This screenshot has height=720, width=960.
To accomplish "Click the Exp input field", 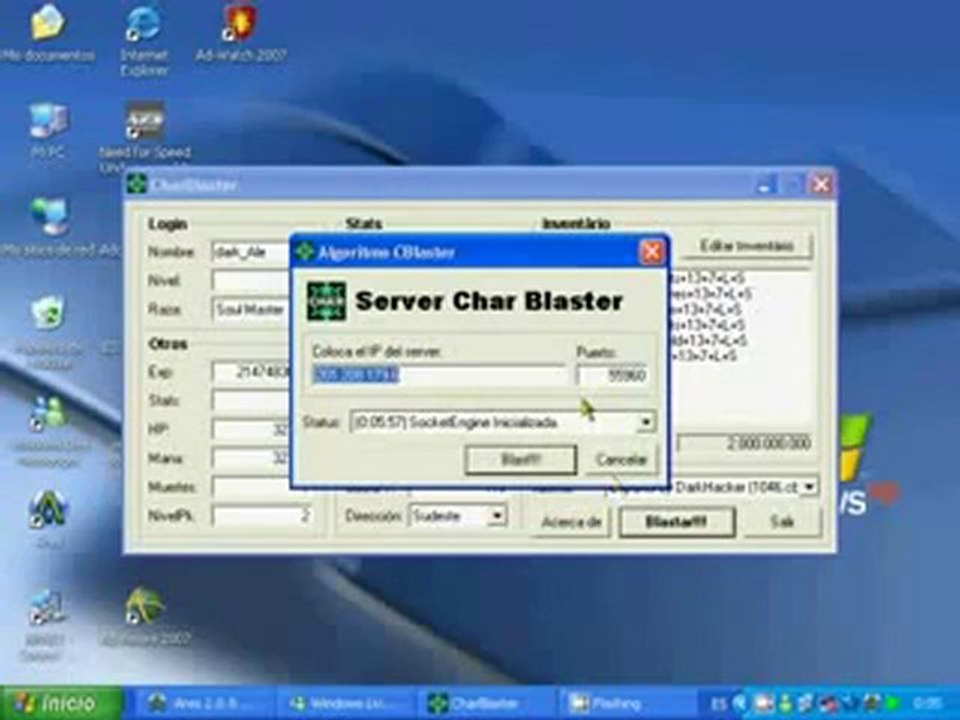I will [x=251, y=372].
